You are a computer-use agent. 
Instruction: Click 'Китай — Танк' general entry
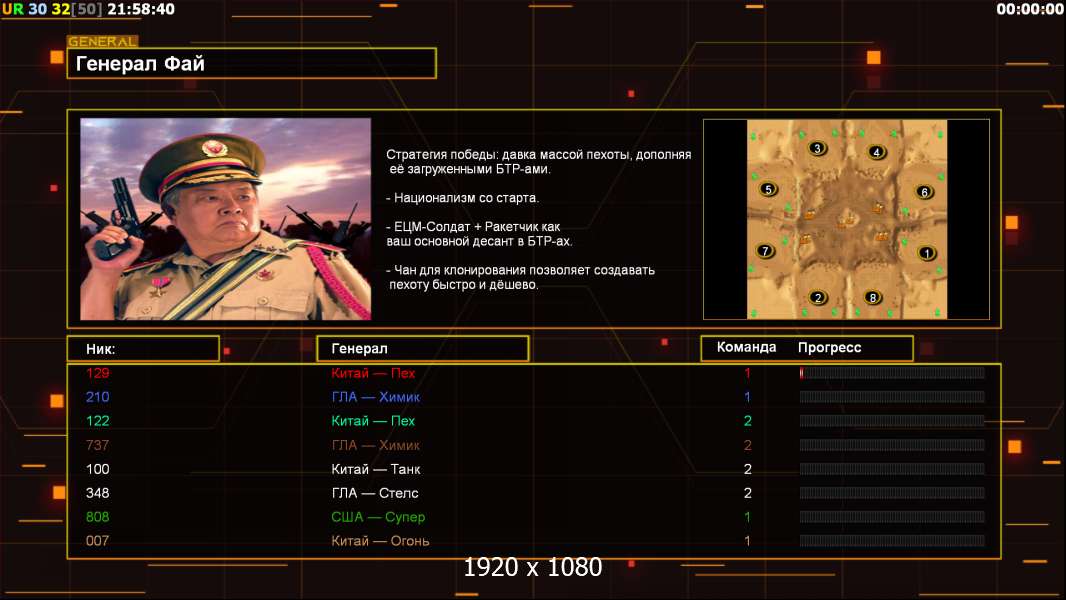pyautogui.click(x=375, y=469)
